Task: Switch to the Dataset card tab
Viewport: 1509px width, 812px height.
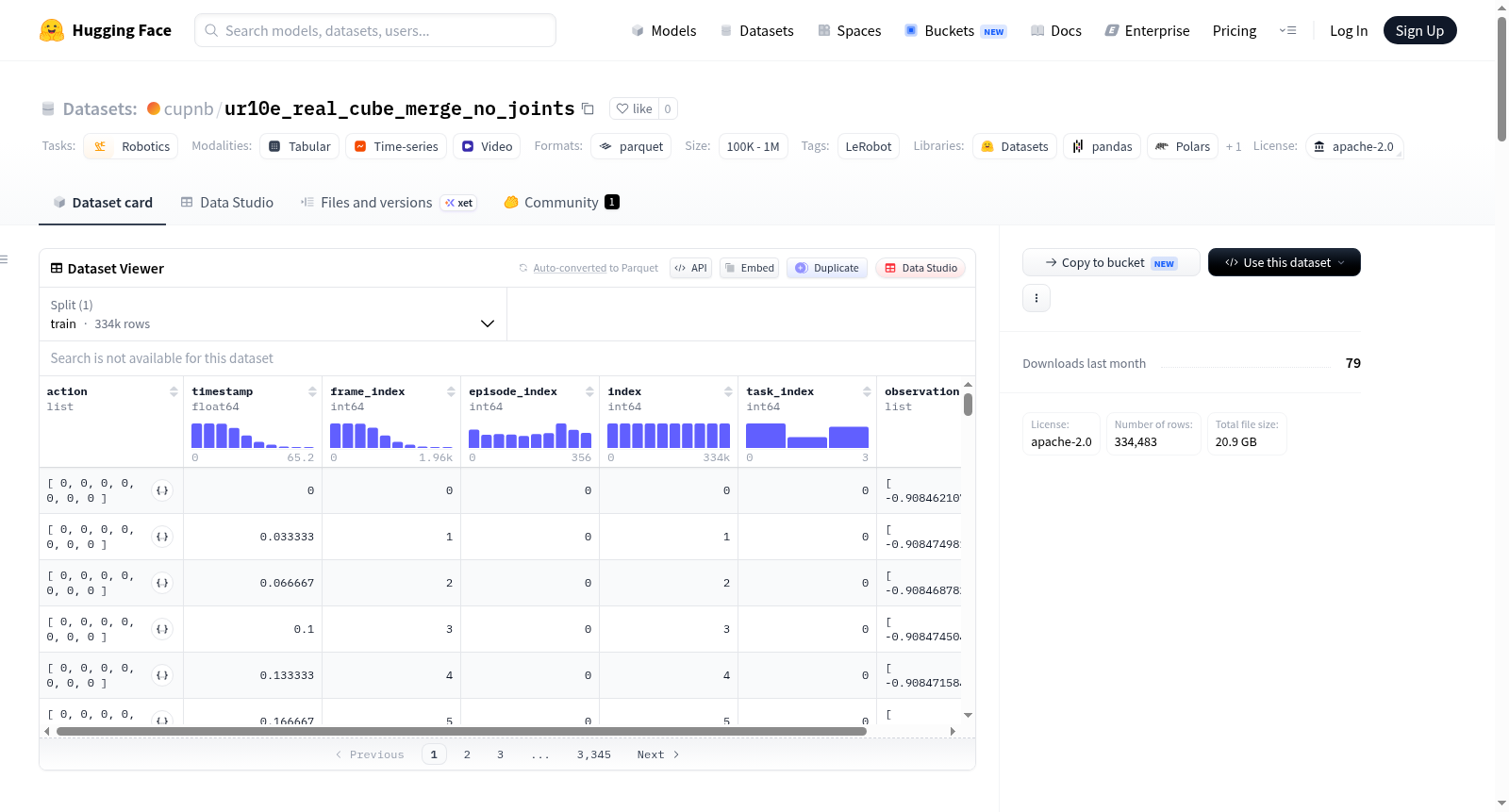Action: coord(102,202)
